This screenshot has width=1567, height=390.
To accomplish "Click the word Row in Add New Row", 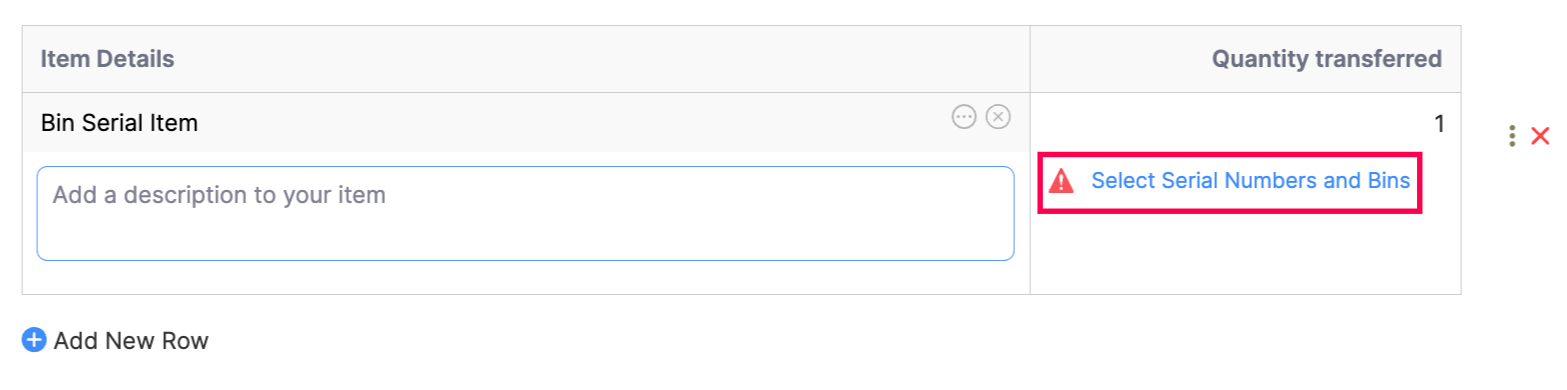I will pyautogui.click(x=187, y=341).
